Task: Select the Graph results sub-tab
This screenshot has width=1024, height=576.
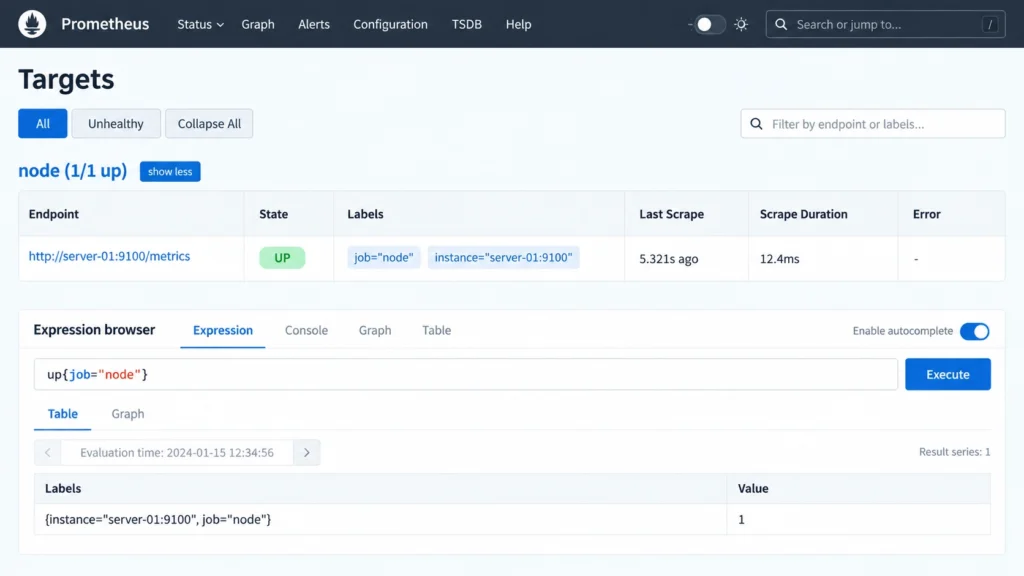Action: point(128,414)
